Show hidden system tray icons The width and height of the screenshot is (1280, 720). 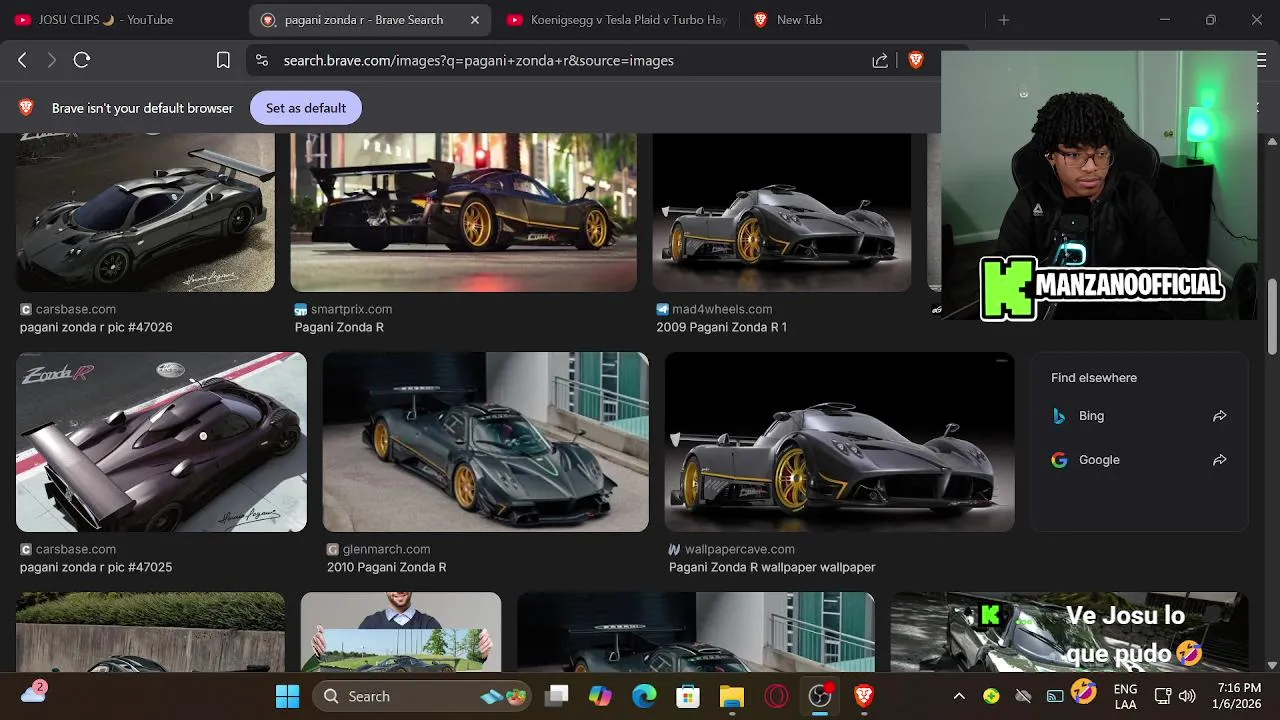[x=959, y=696]
